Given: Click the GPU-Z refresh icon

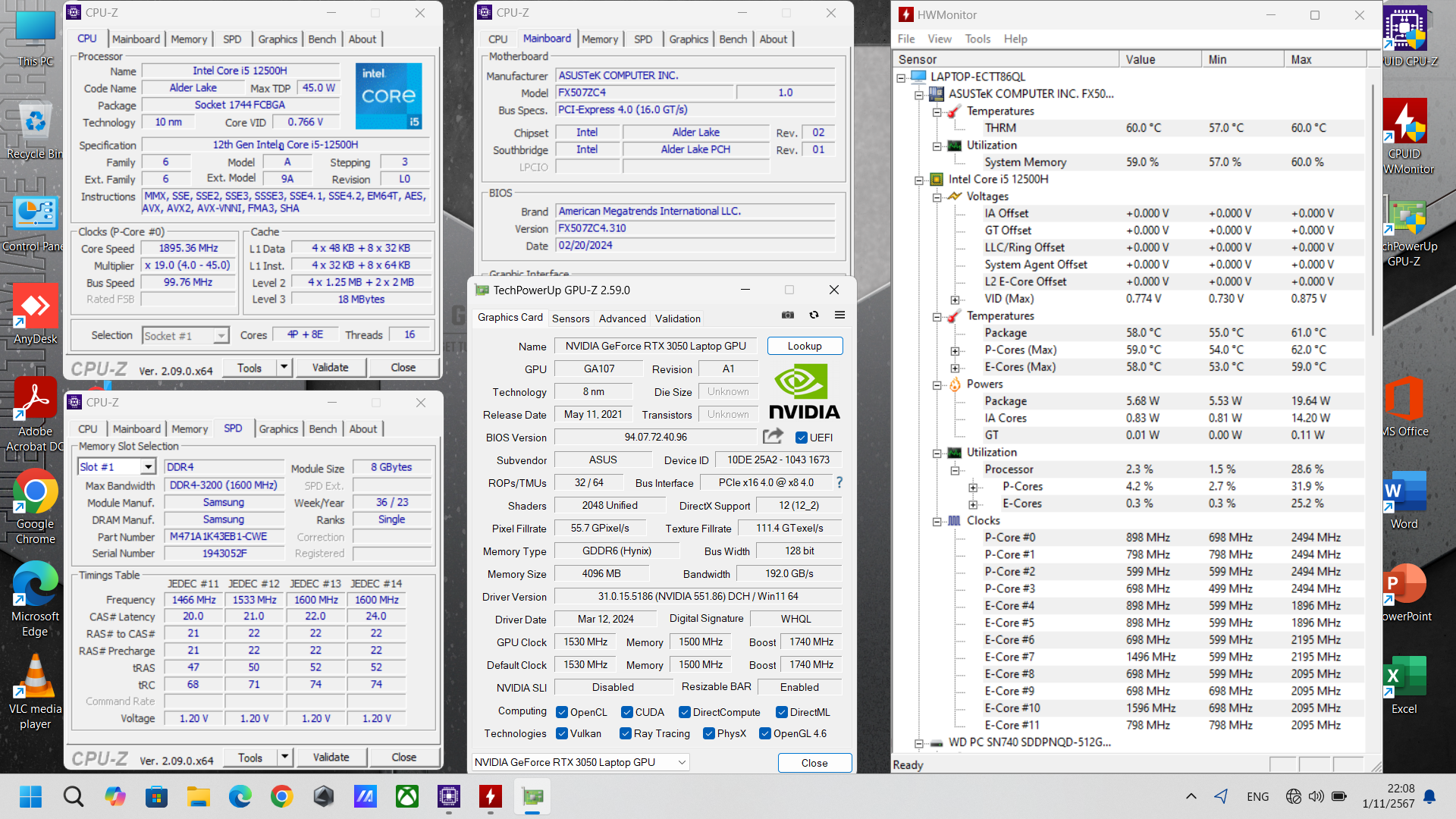Looking at the screenshot, I should pyautogui.click(x=814, y=315).
